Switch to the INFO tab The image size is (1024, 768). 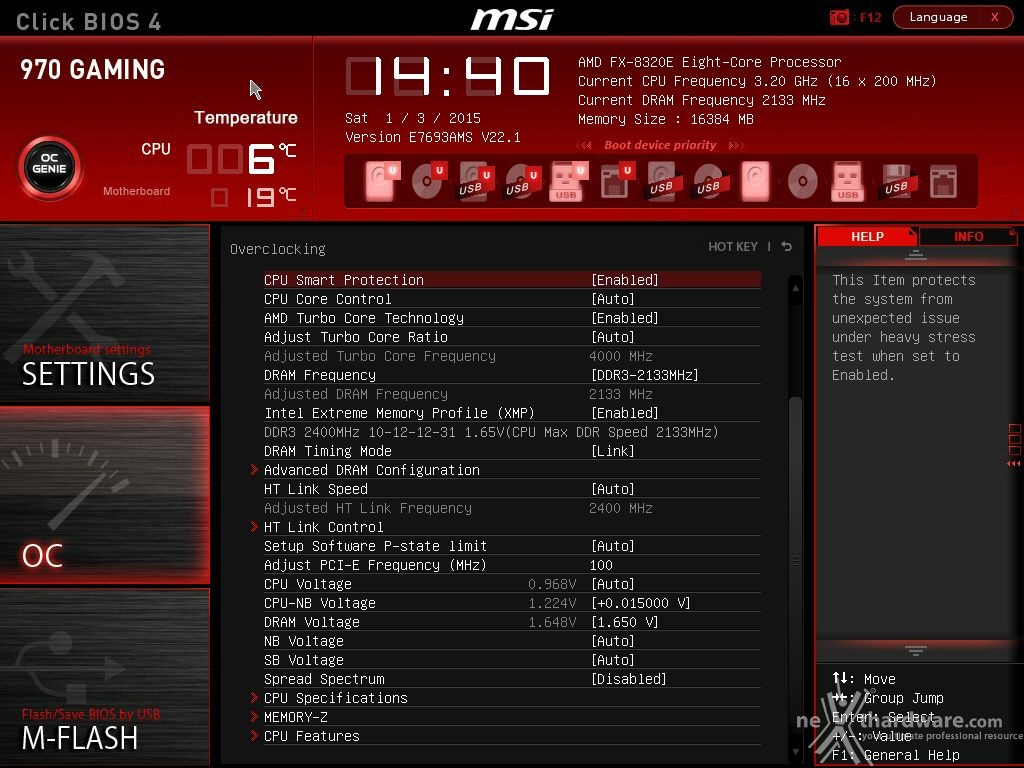(968, 236)
